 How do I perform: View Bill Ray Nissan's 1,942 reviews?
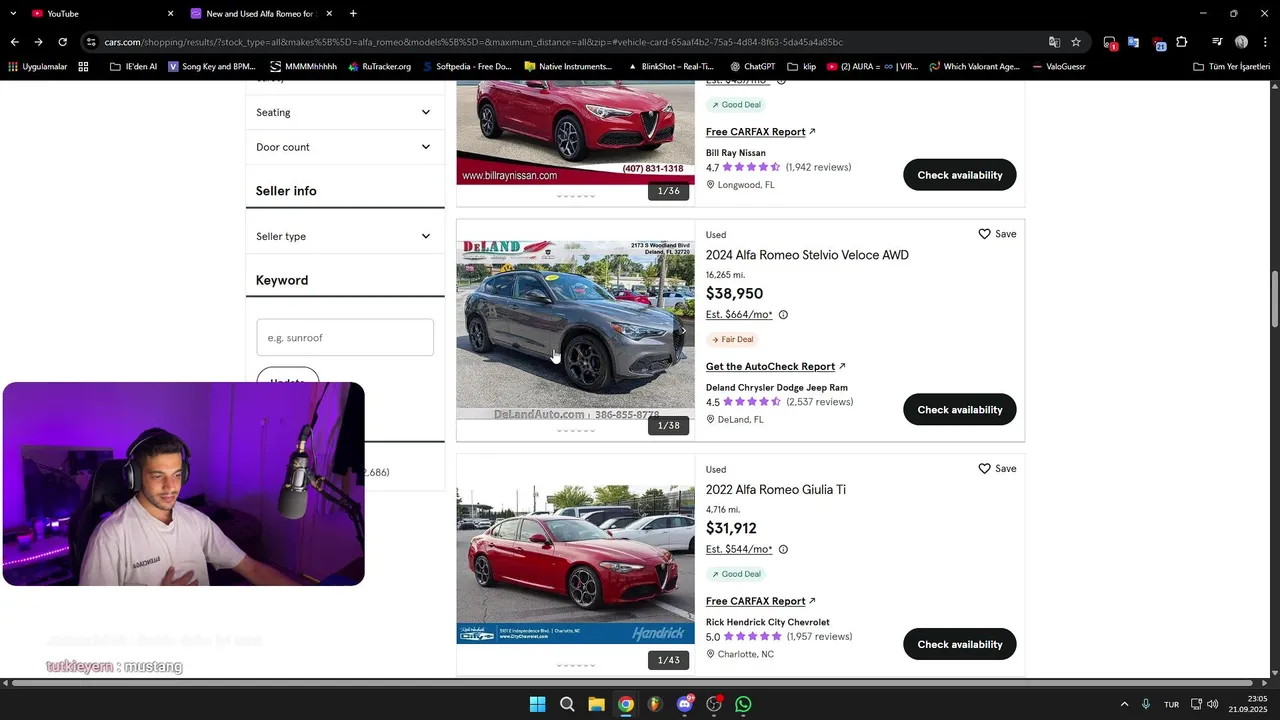tap(818, 167)
